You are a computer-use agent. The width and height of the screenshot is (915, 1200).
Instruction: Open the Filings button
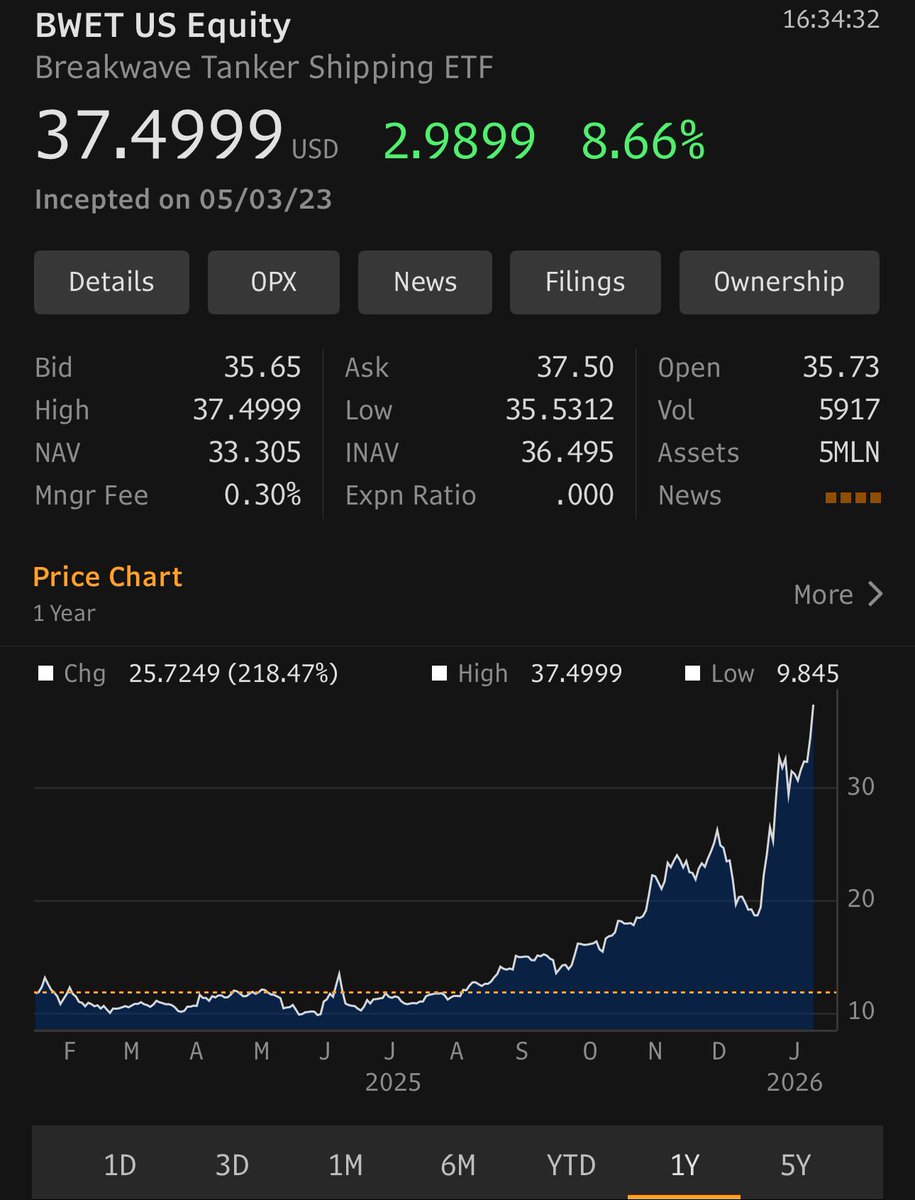point(585,282)
